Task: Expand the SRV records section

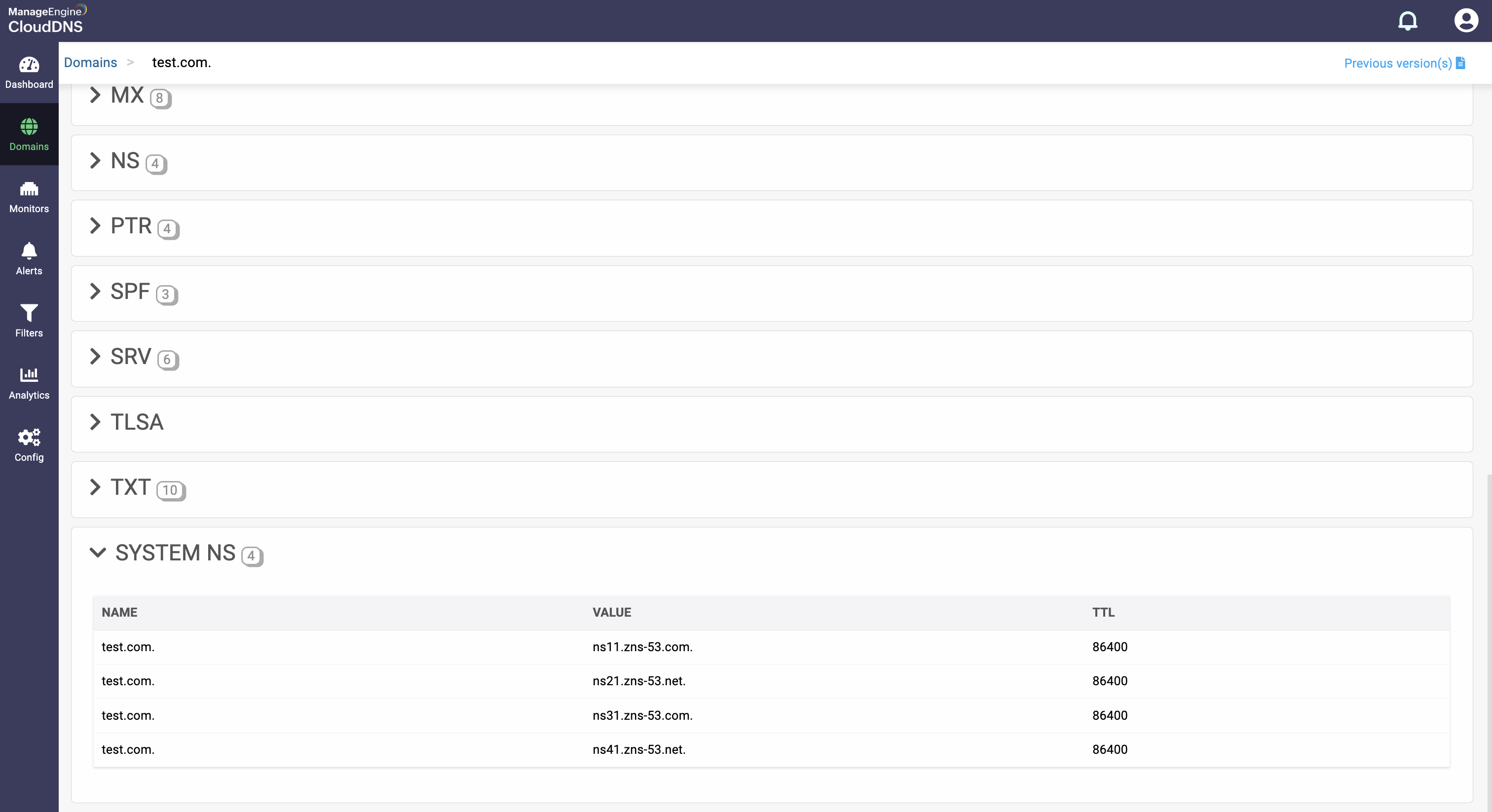Action: pyautogui.click(x=96, y=357)
